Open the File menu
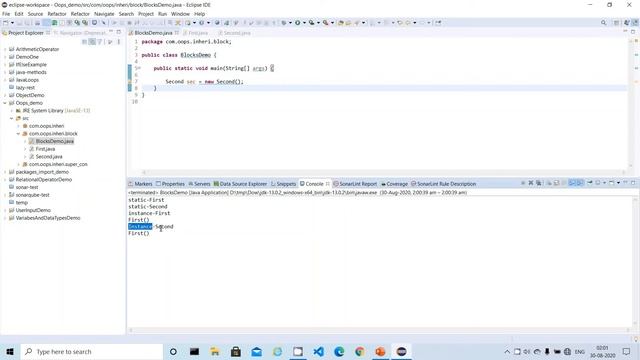Image resolution: width=640 pixels, height=360 pixels. tap(6, 14)
